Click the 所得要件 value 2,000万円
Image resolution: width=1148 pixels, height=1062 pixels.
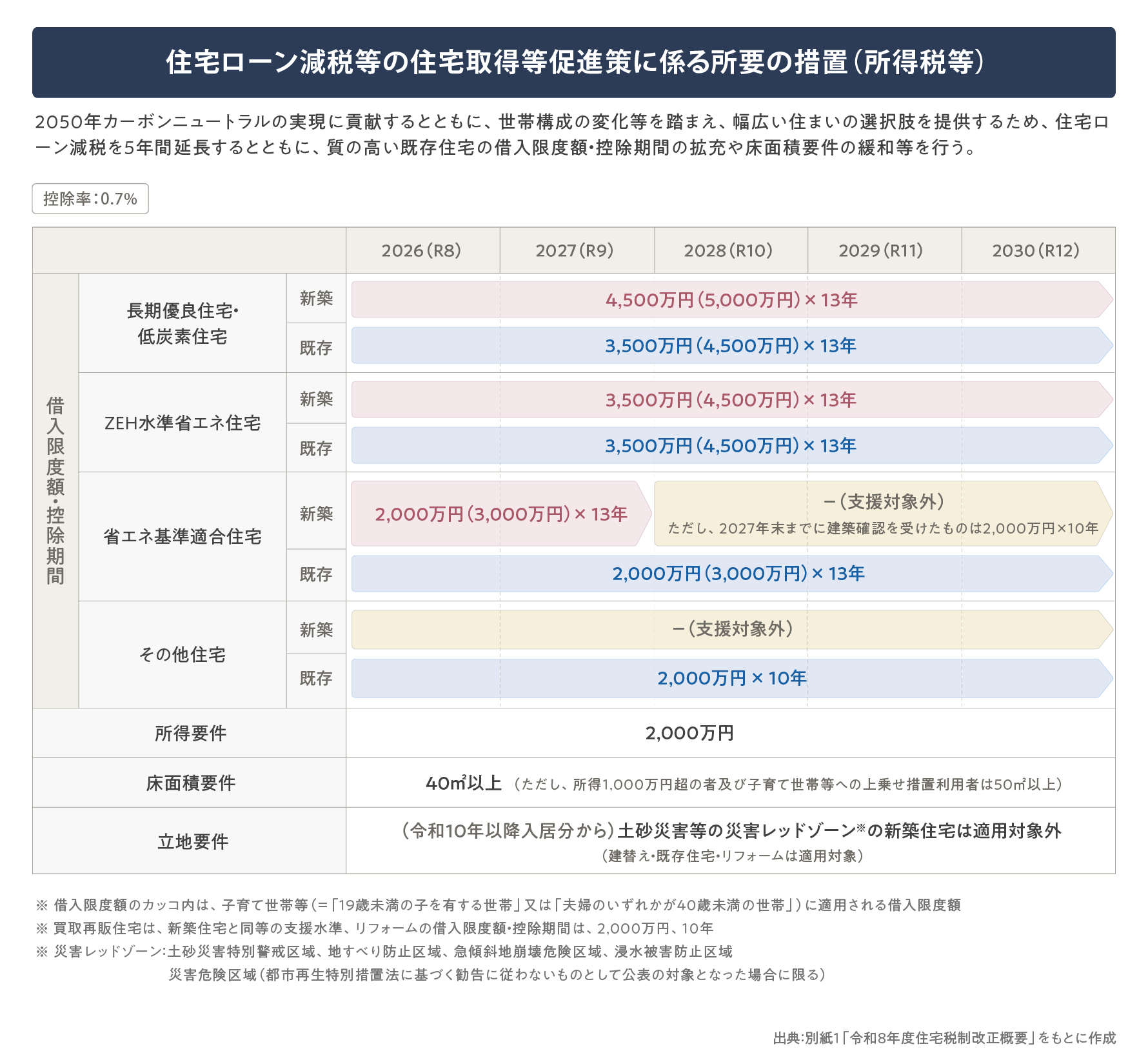(689, 733)
